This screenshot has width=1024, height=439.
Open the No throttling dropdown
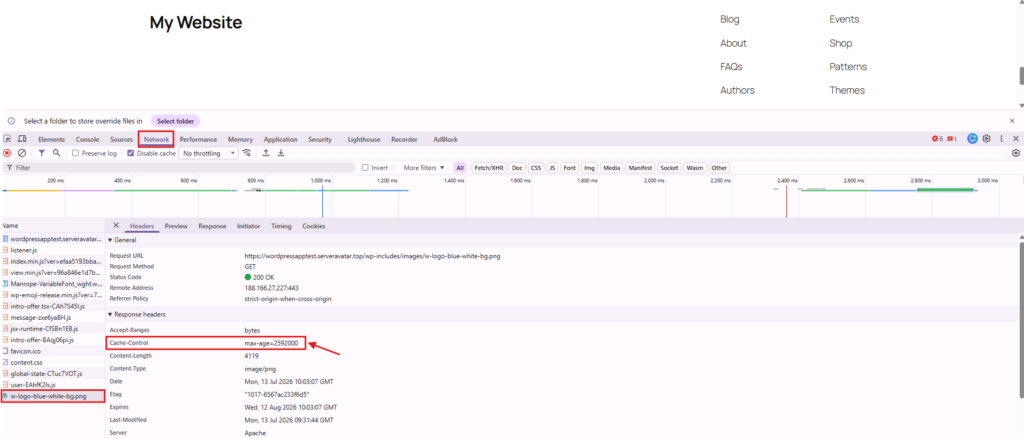[x=209, y=154]
